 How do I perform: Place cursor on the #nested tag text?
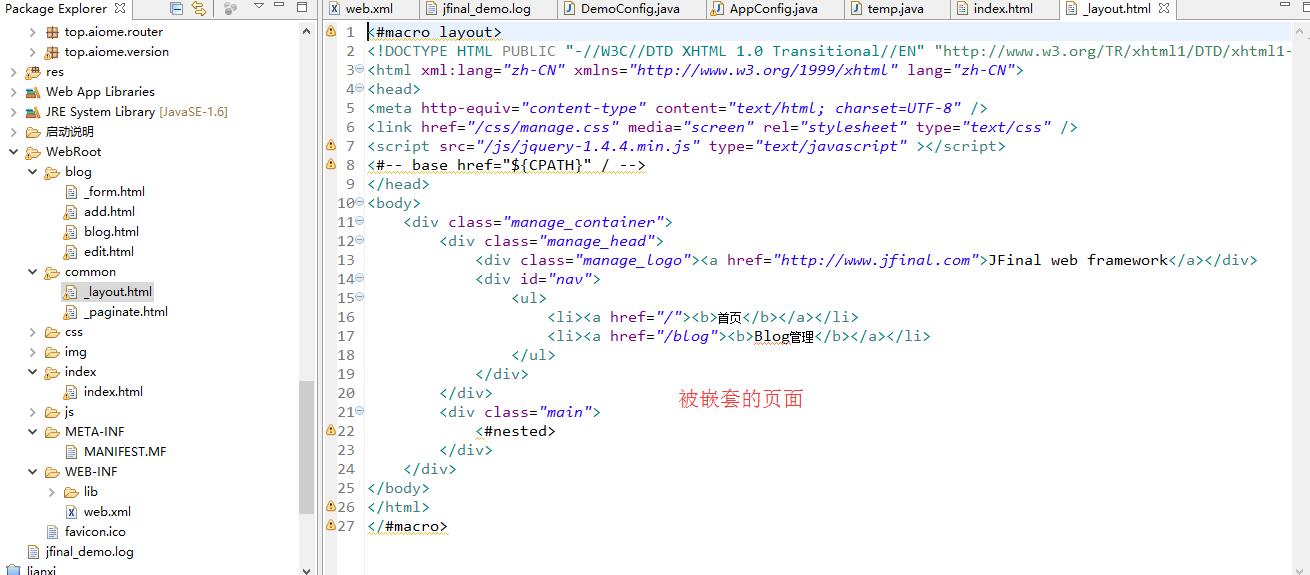[x=515, y=431]
